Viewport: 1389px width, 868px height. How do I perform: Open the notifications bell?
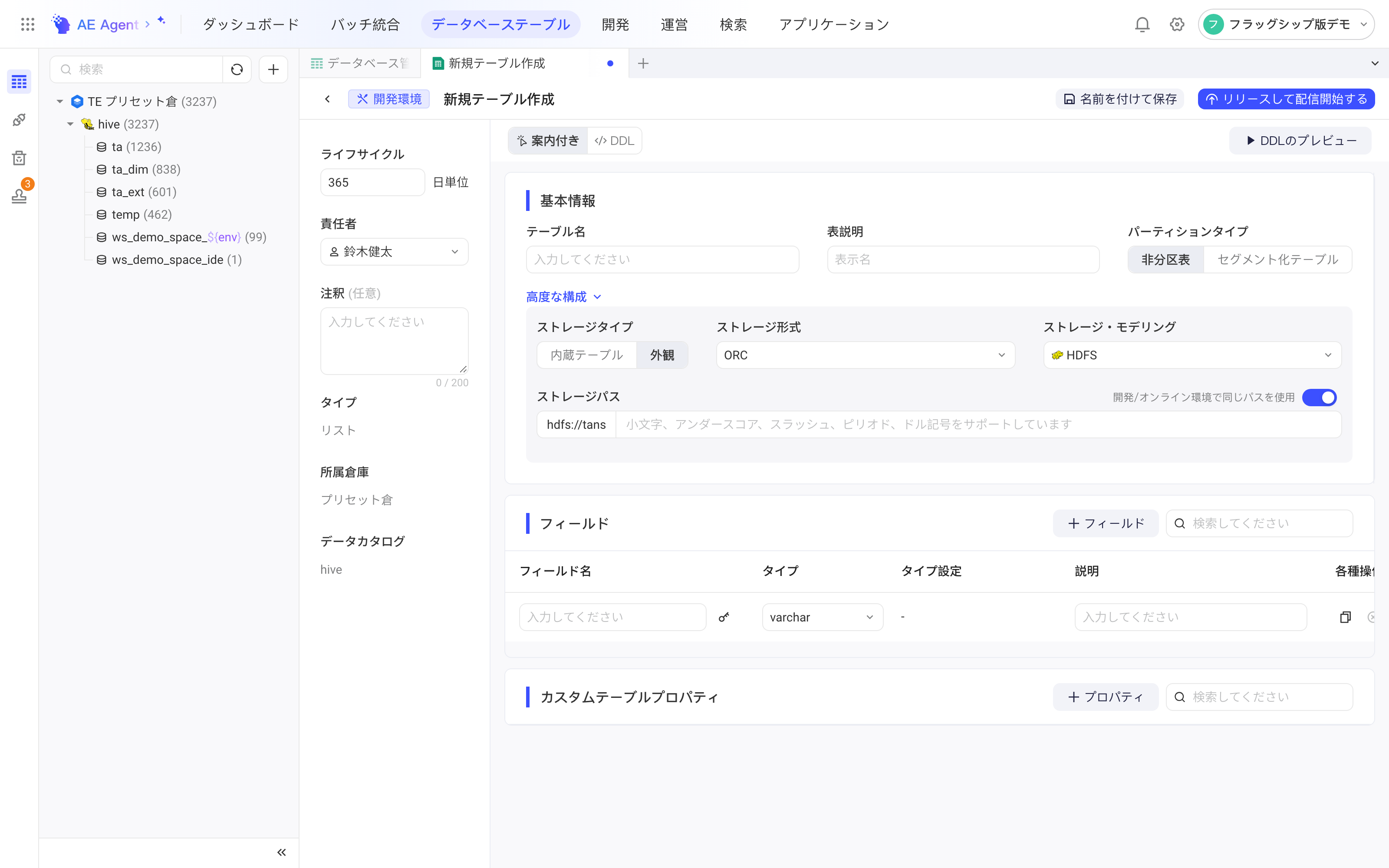coord(1142,24)
